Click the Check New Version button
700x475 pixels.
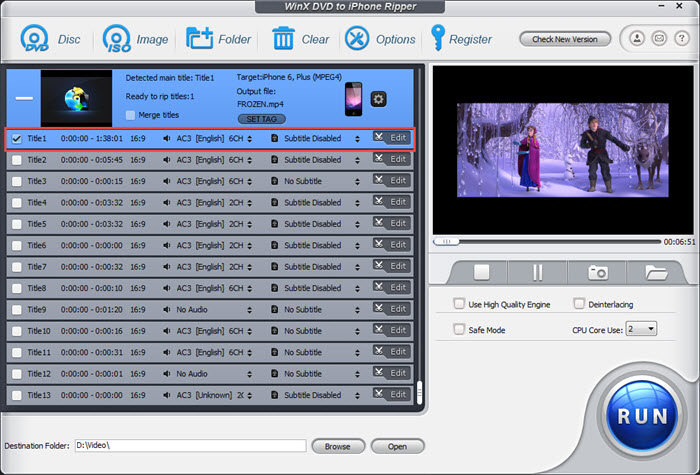click(565, 39)
